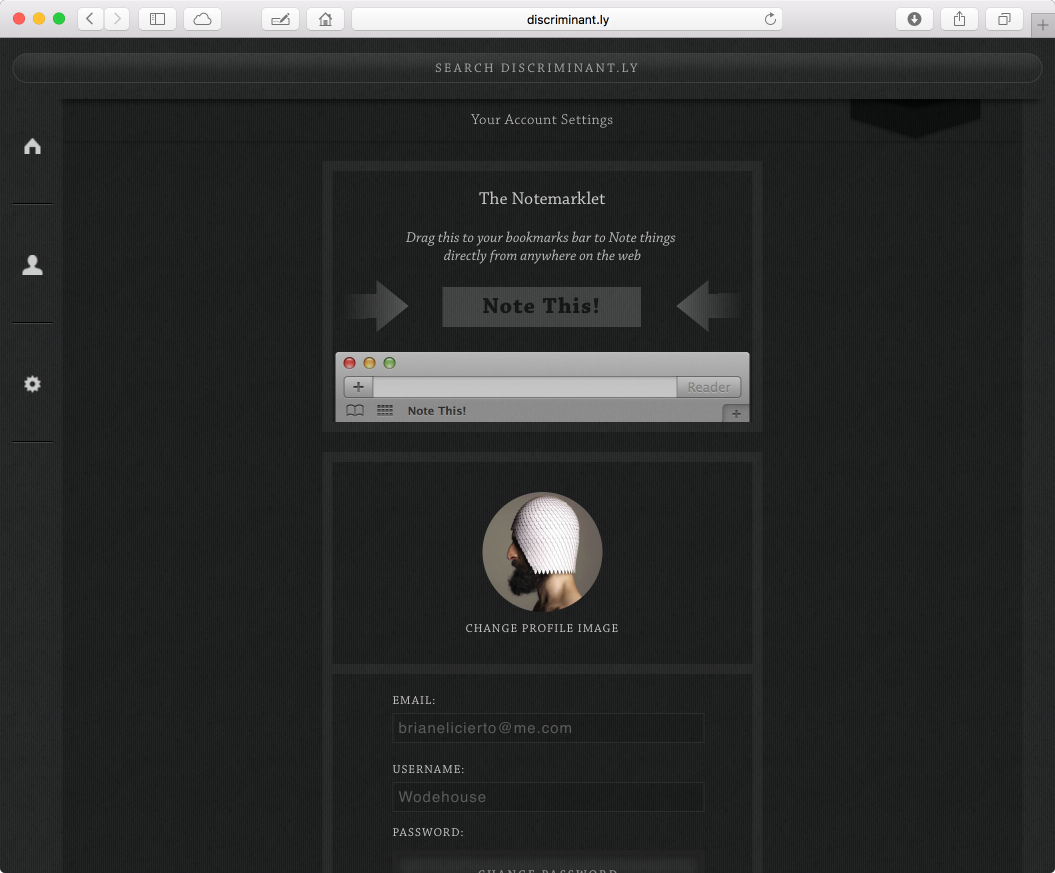Click the Safari home toolbar button
The height and width of the screenshot is (873, 1055).
pos(325,19)
